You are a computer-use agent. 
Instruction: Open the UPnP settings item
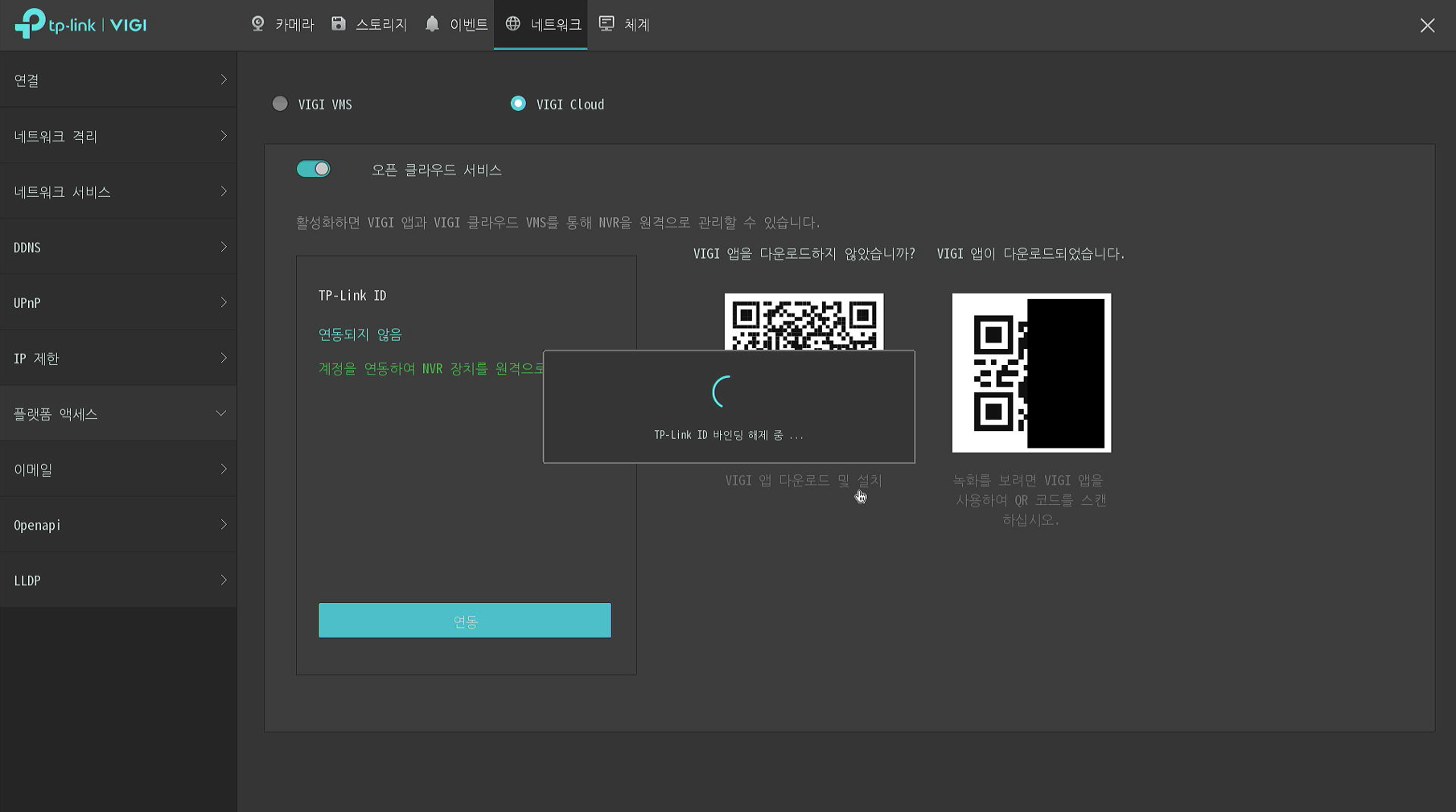pyautogui.click(x=118, y=302)
